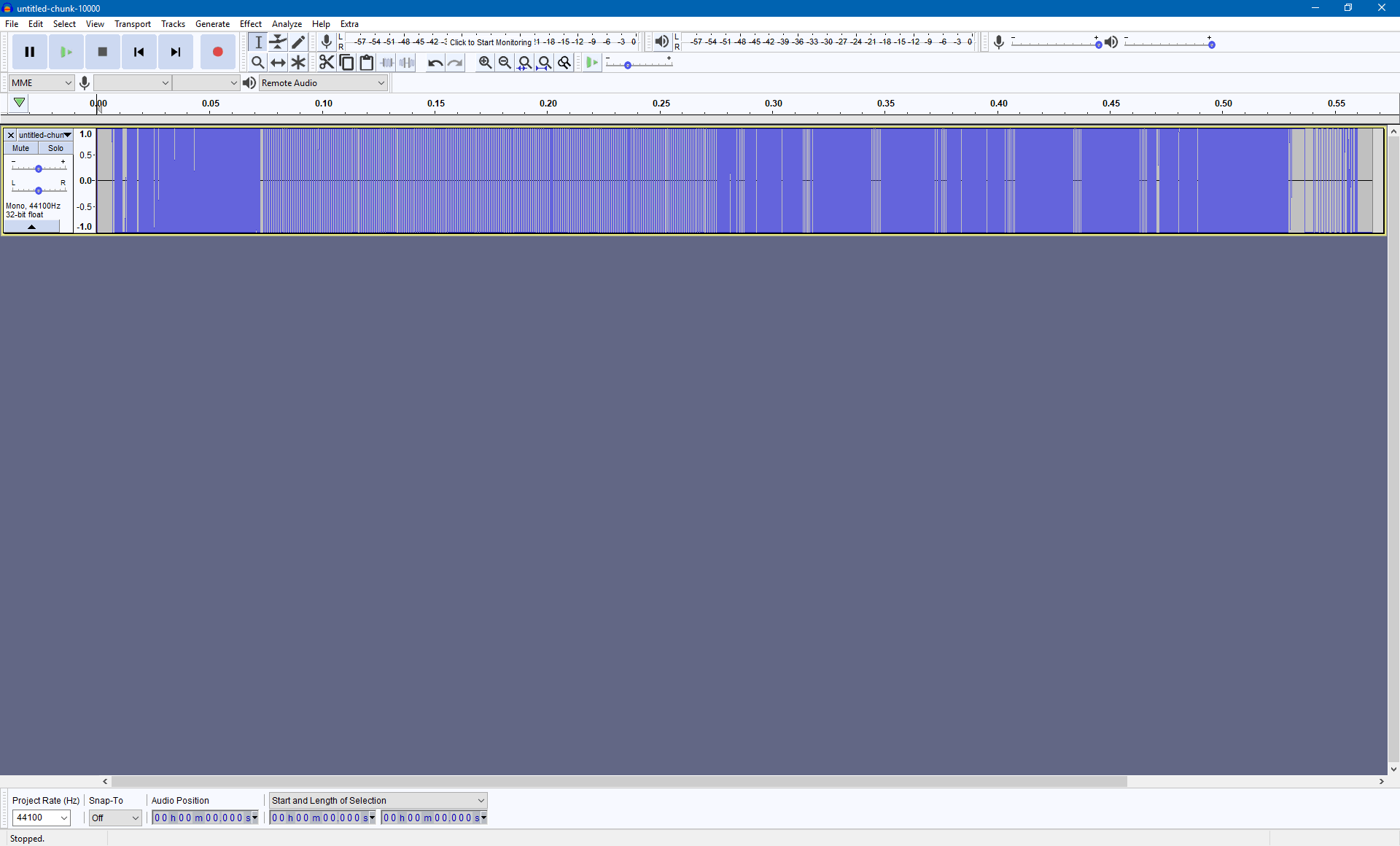Mute the untitled-chunk track
1400x846 pixels.
coord(20,148)
